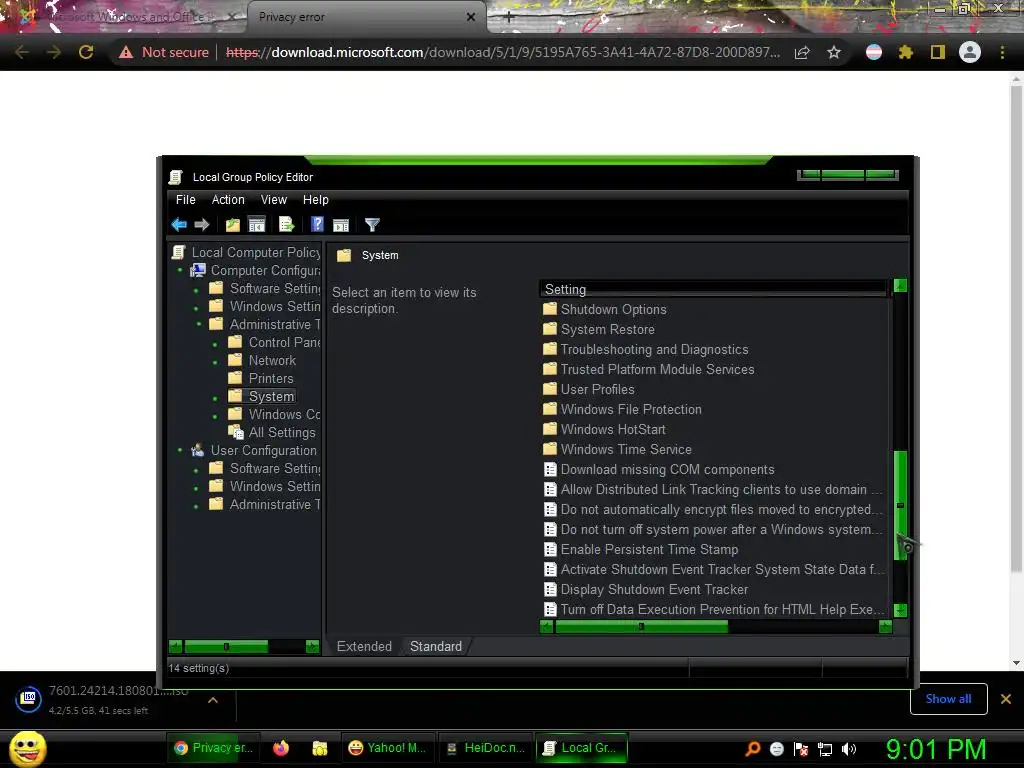Collapse the Computer Configuration node
Screen dimensions: 1024x768
click(x=180, y=270)
